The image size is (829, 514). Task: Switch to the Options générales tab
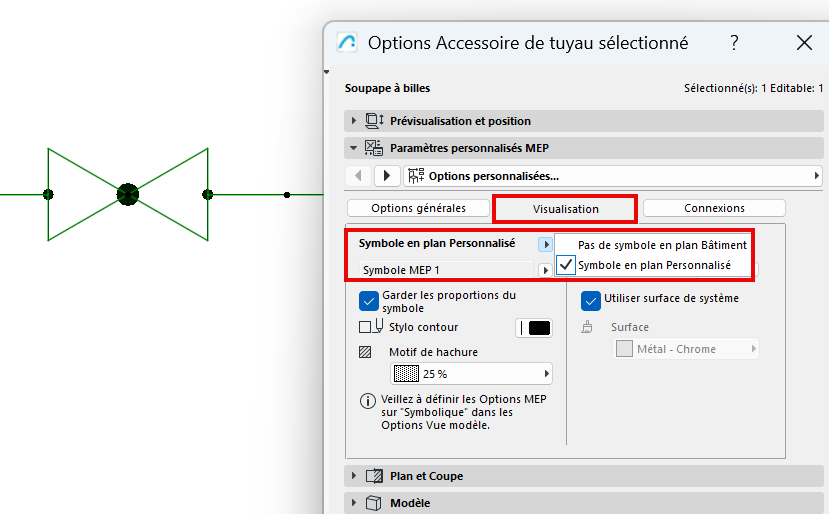click(x=418, y=208)
